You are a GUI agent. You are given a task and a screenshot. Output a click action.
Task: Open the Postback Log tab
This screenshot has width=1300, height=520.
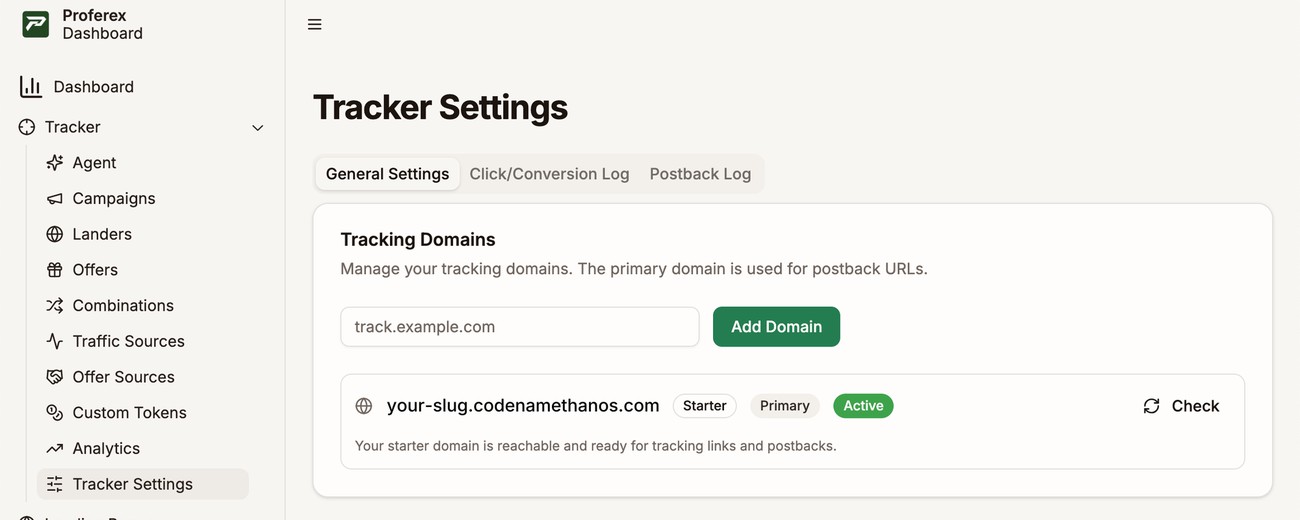[700, 174]
